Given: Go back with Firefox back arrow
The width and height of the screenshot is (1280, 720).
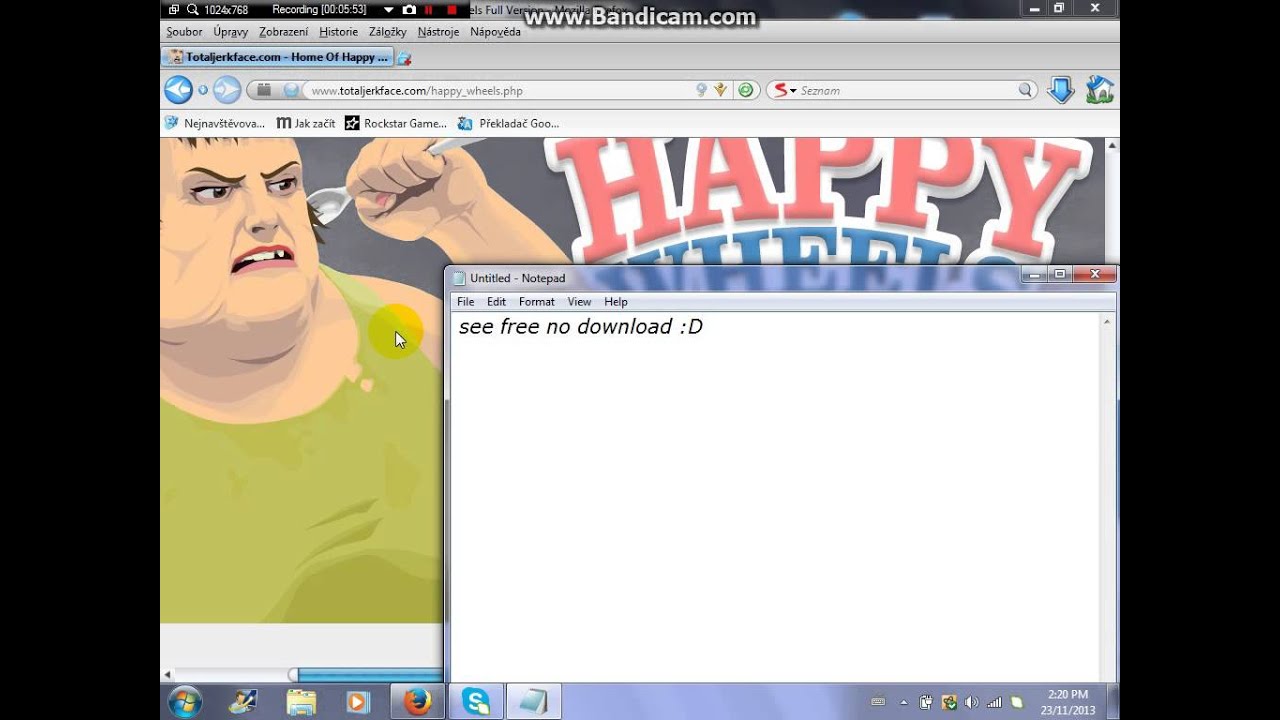Looking at the screenshot, I should point(178,90).
